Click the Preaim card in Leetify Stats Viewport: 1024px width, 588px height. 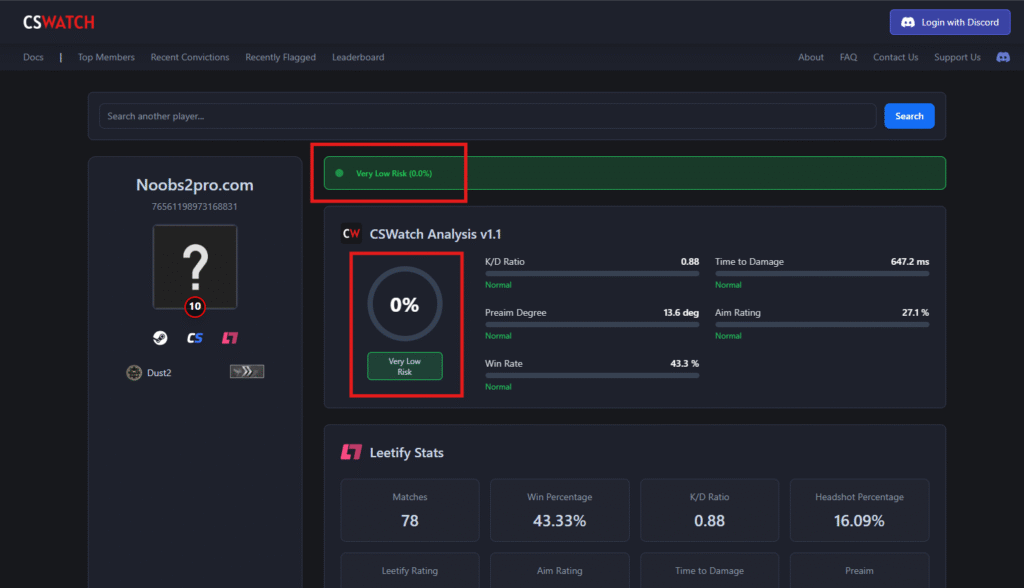click(859, 570)
